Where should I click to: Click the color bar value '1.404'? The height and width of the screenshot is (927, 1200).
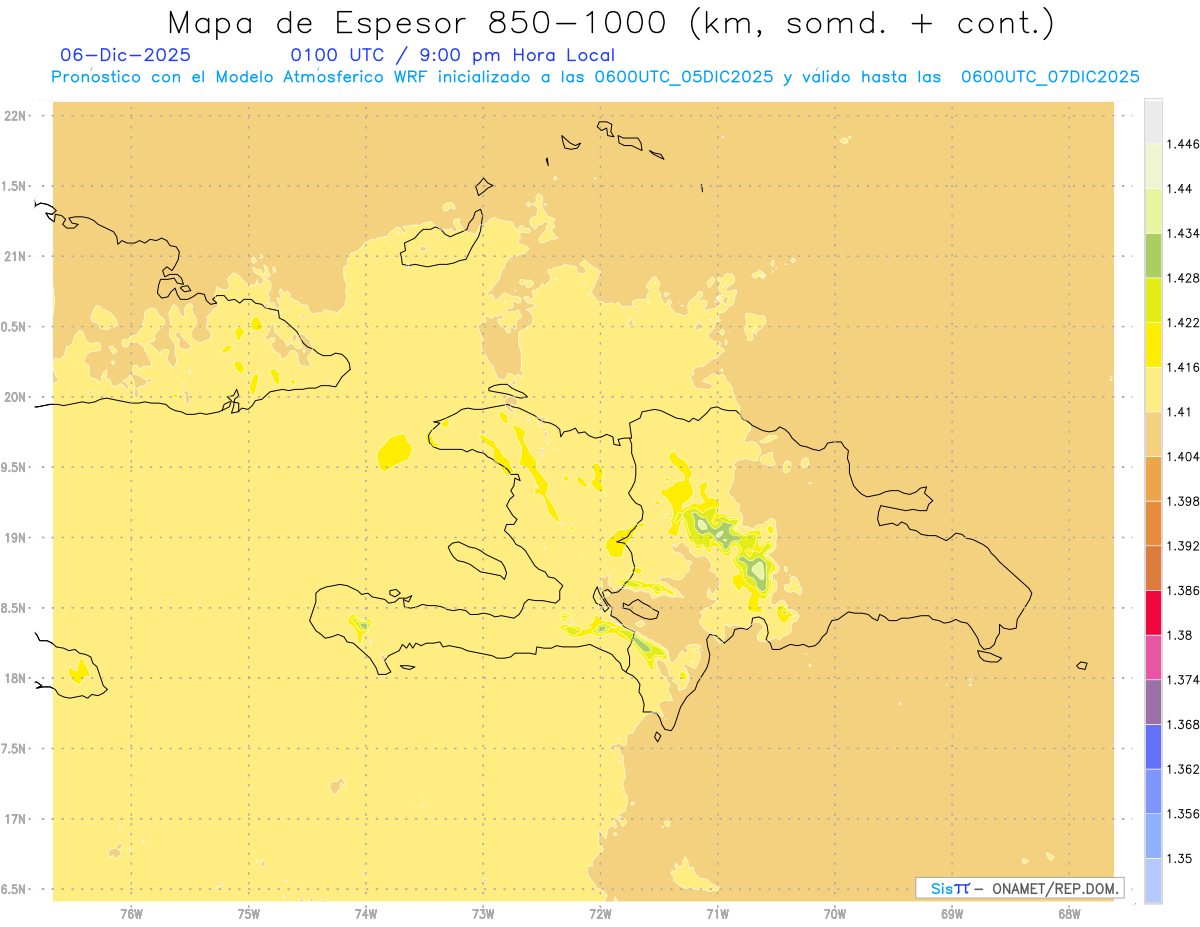pos(1184,457)
